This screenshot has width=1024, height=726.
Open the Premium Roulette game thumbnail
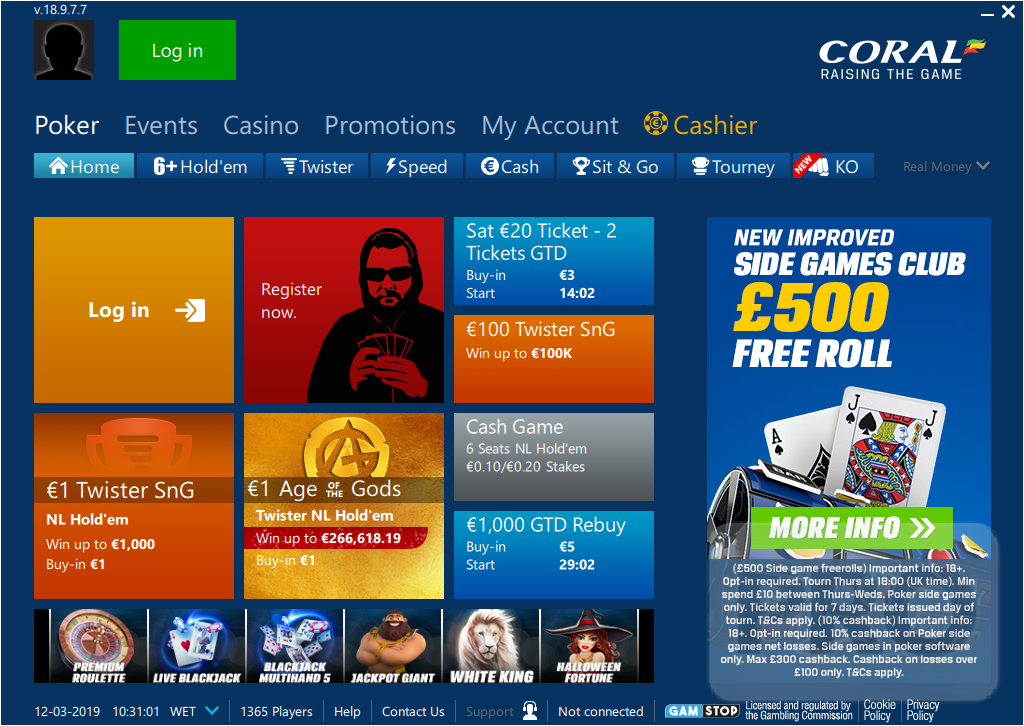point(99,646)
